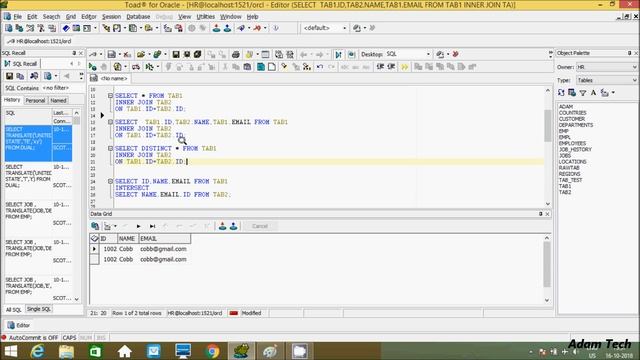The height and width of the screenshot is (360, 640).
Task: Select the <no name> editor tab
Action: point(110,78)
